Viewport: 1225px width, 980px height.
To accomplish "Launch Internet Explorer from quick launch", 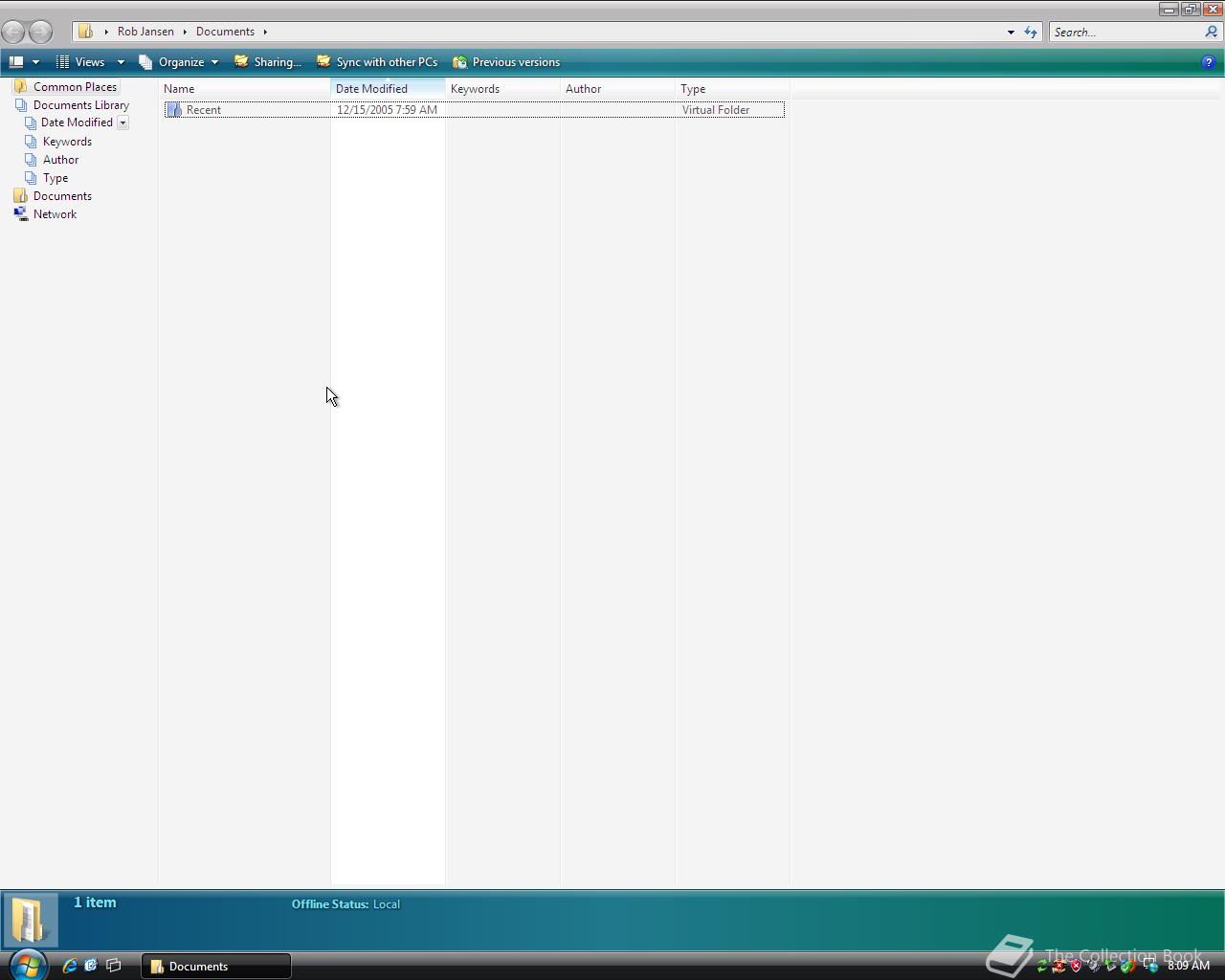I will [69, 966].
